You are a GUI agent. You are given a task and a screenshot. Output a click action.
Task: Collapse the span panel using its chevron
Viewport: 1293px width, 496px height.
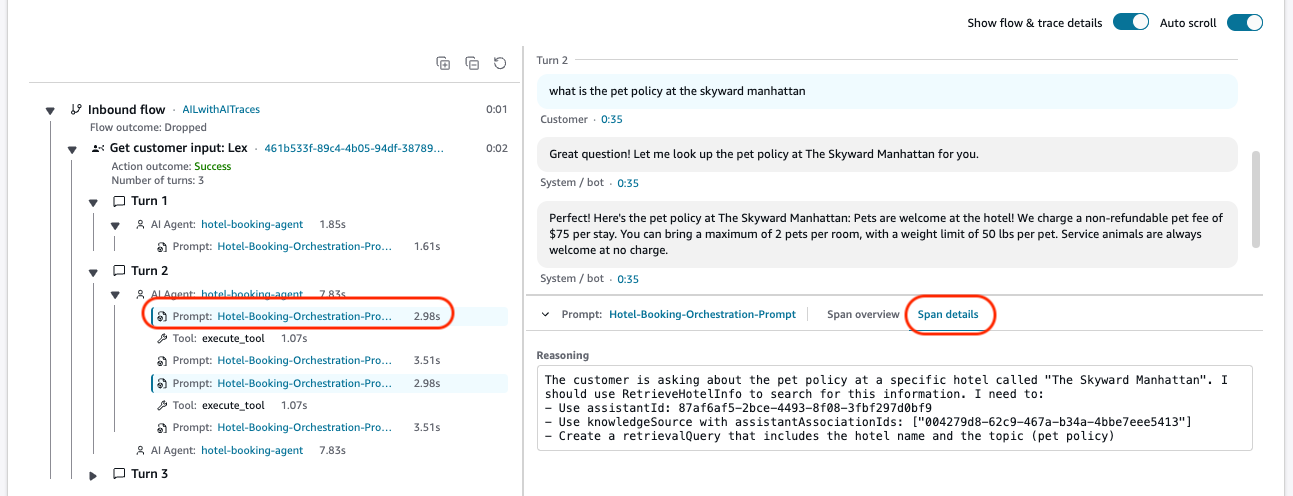point(545,314)
